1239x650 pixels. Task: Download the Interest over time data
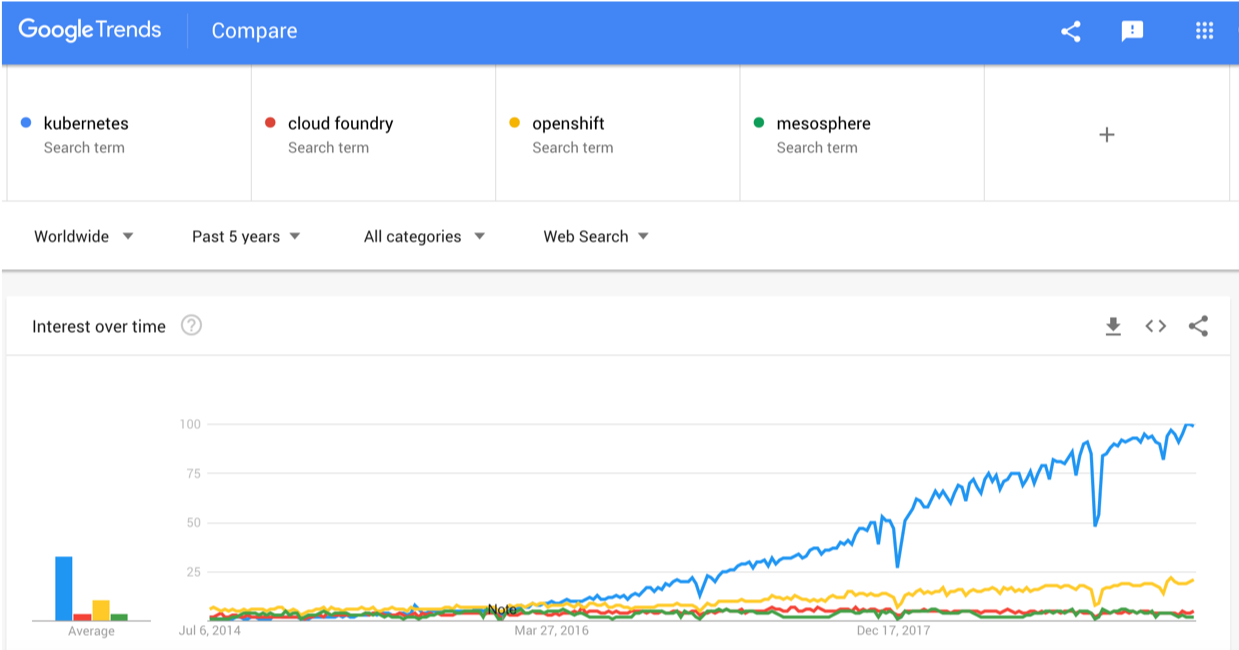point(1113,326)
